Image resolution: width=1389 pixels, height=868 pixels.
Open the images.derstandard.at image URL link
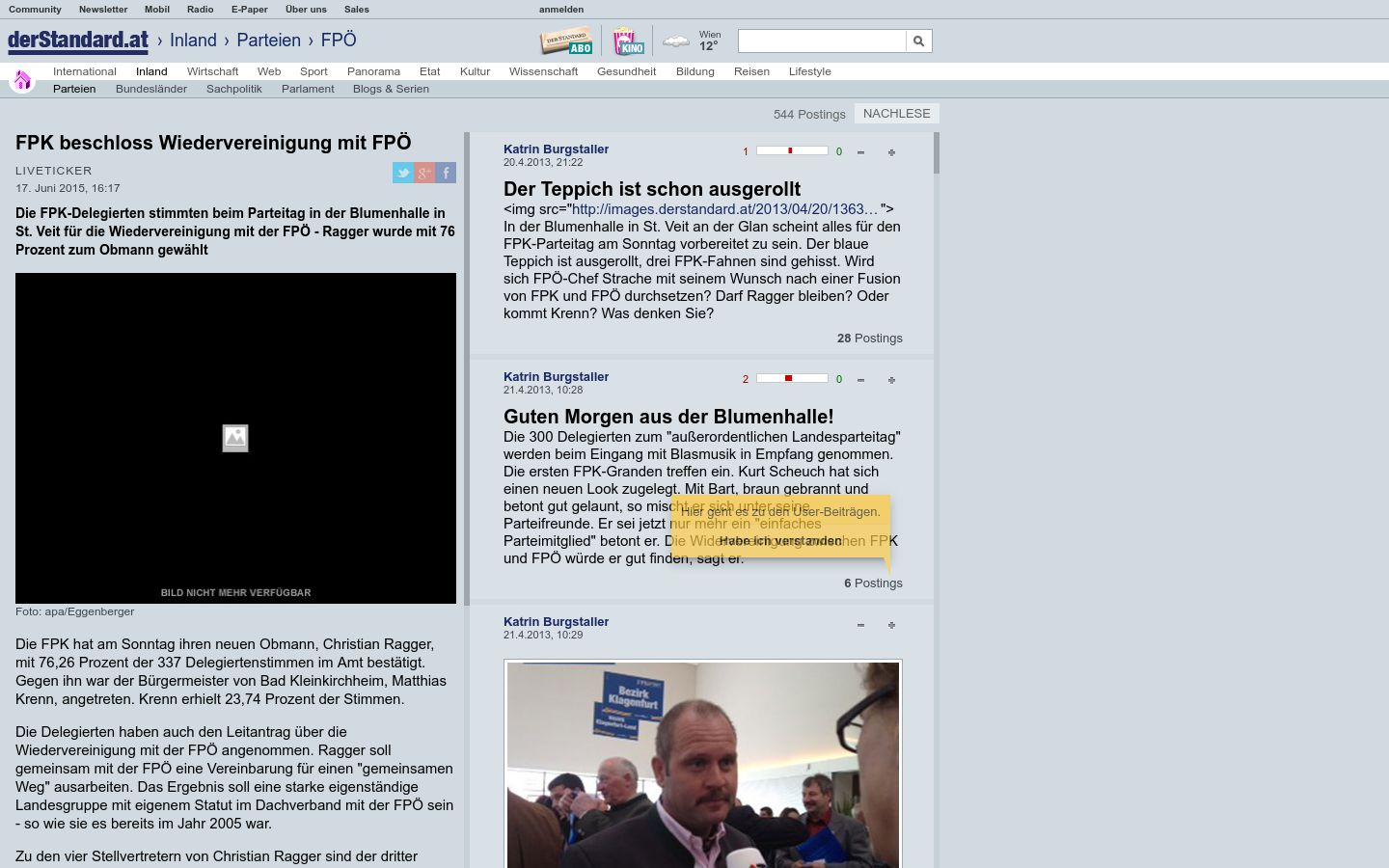tap(725, 209)
